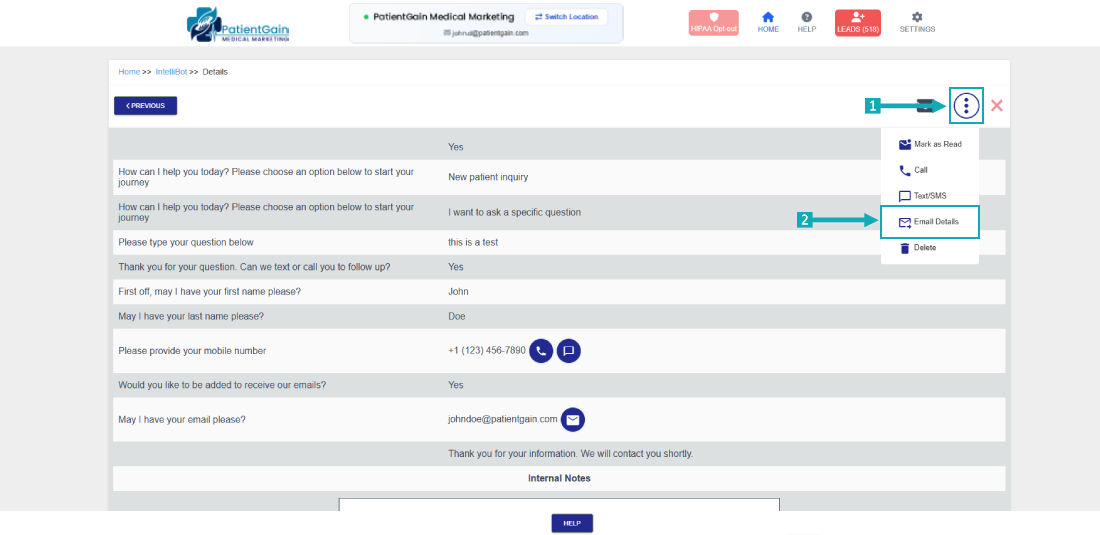The height and width of the screenshot is (535, 1100).
Task: Click the phone number +1 (123) 456-7890
Action: 487,351
